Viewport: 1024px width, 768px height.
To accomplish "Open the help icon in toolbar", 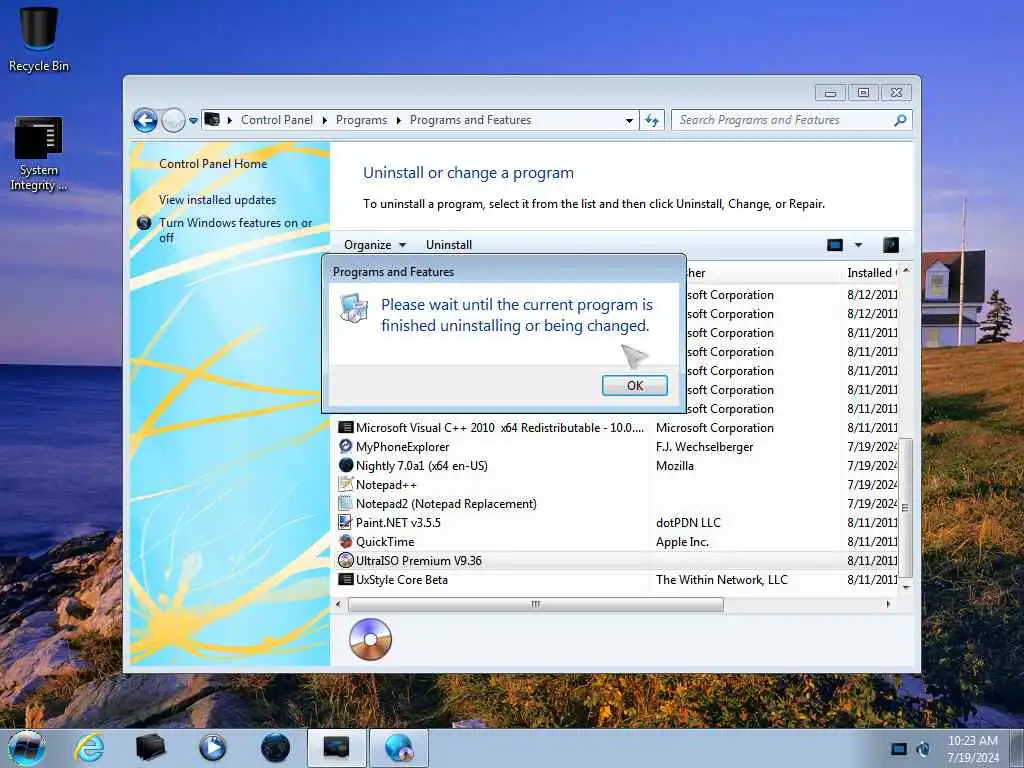I will tap(891, 245).
